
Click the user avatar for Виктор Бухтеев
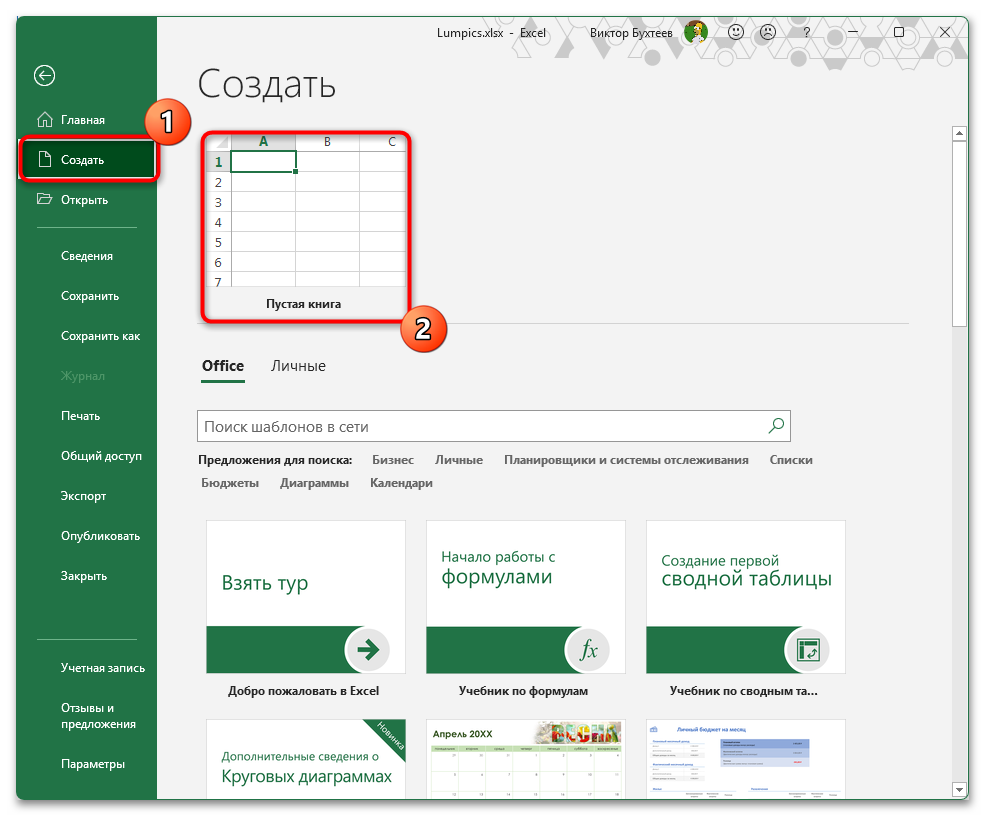tap(697, 32)
